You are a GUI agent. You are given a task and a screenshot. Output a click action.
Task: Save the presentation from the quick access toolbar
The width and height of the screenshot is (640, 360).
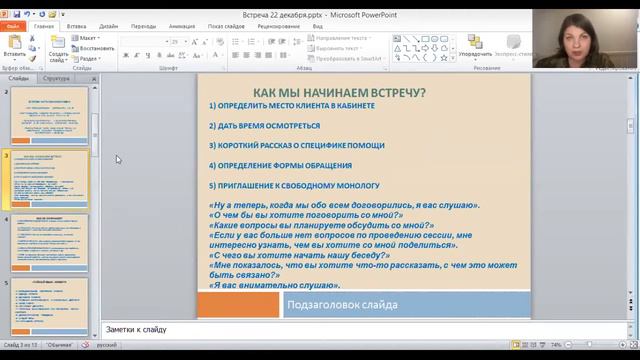[x=16, y=14]
